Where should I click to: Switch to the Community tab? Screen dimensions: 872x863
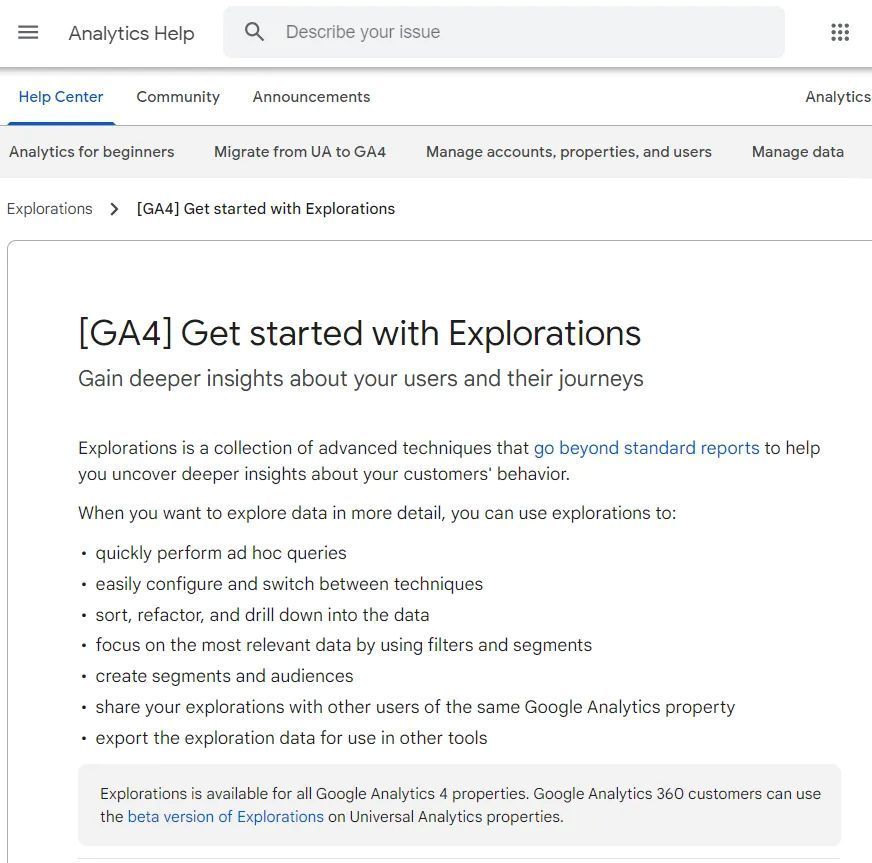178,97
